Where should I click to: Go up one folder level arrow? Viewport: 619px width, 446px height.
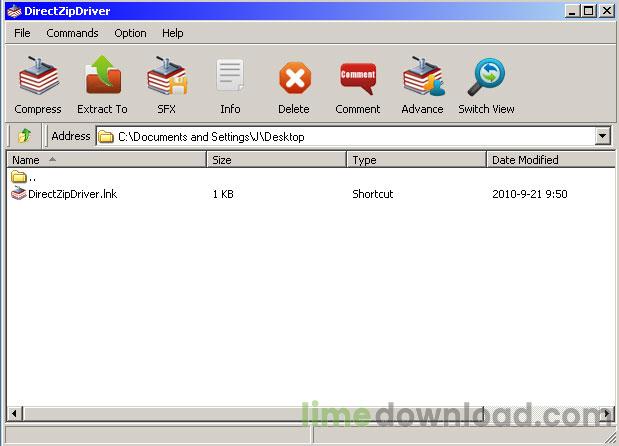click(24, 136)
